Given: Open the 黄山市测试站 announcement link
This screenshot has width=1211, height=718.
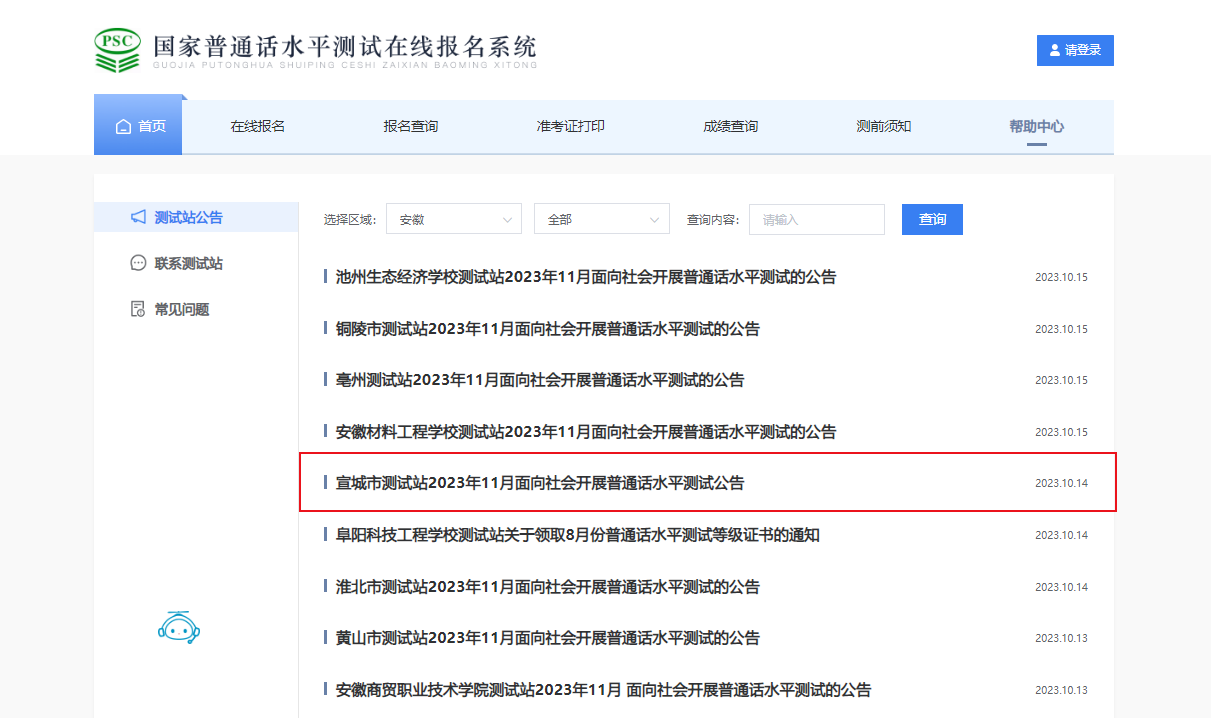Looking at the screenshot, I should click(x=548, y=638).
